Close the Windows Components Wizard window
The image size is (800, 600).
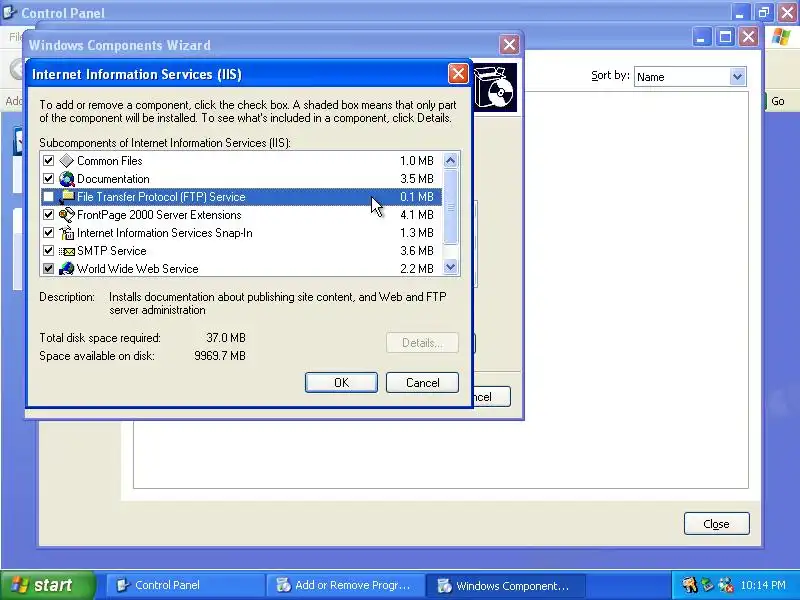pyautogui.click(x=509, y=45)
